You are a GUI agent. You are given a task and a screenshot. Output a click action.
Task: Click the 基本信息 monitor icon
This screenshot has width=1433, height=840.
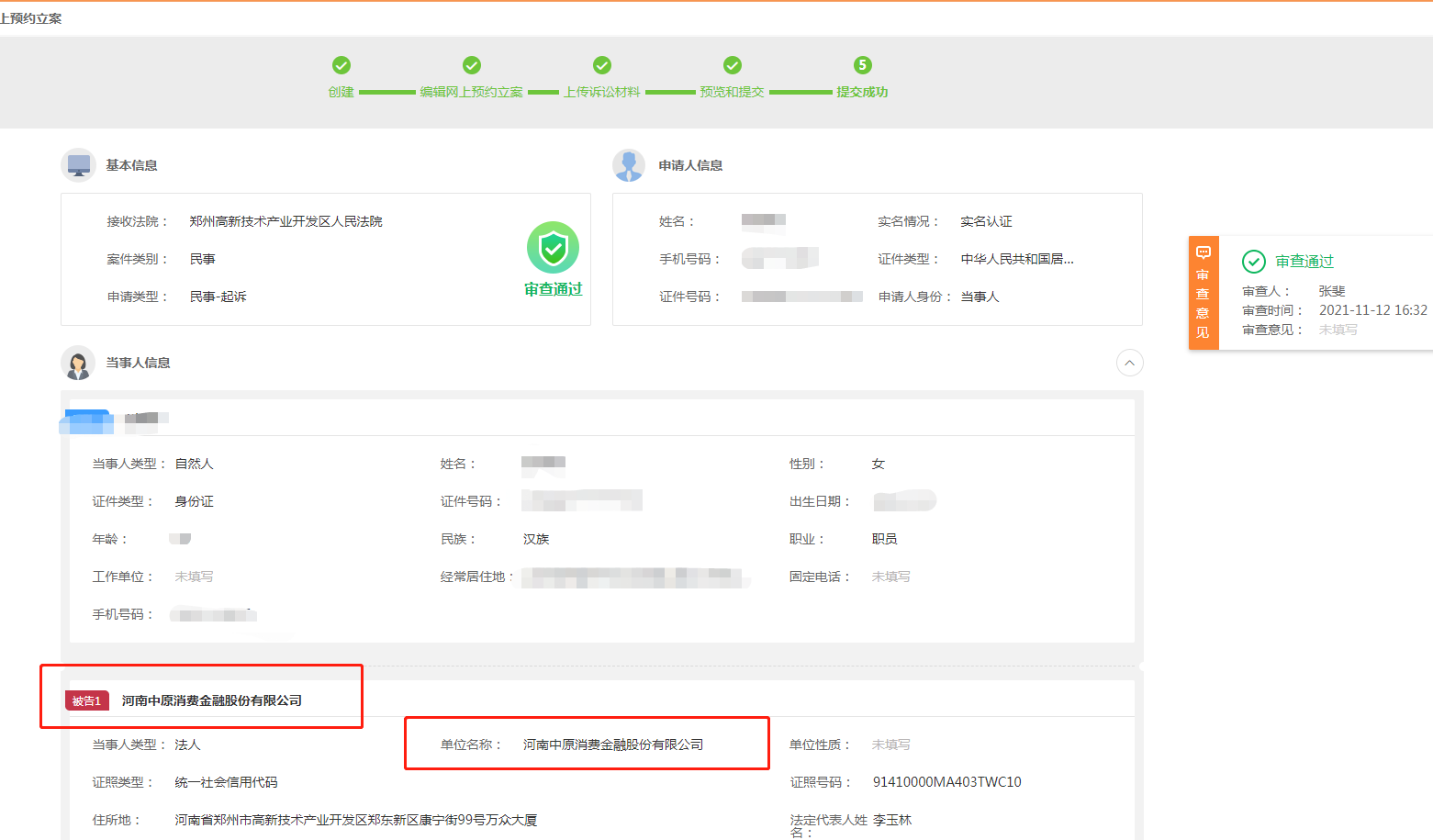(x=79, y=165)
